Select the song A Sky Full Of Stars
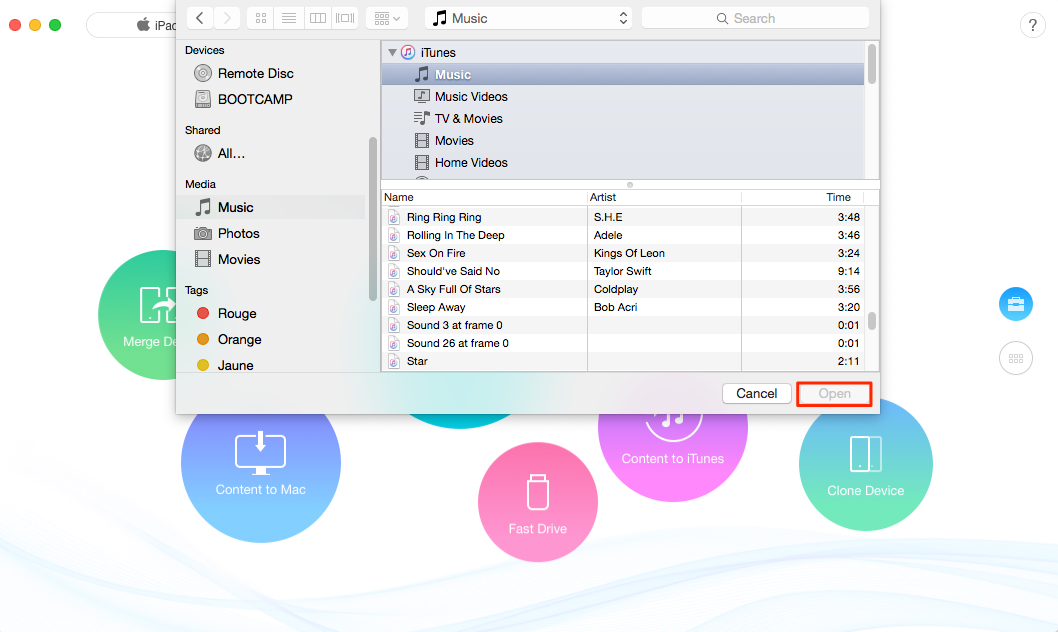The height and width of the screenshot is (632, 1058). pos(453,289)
